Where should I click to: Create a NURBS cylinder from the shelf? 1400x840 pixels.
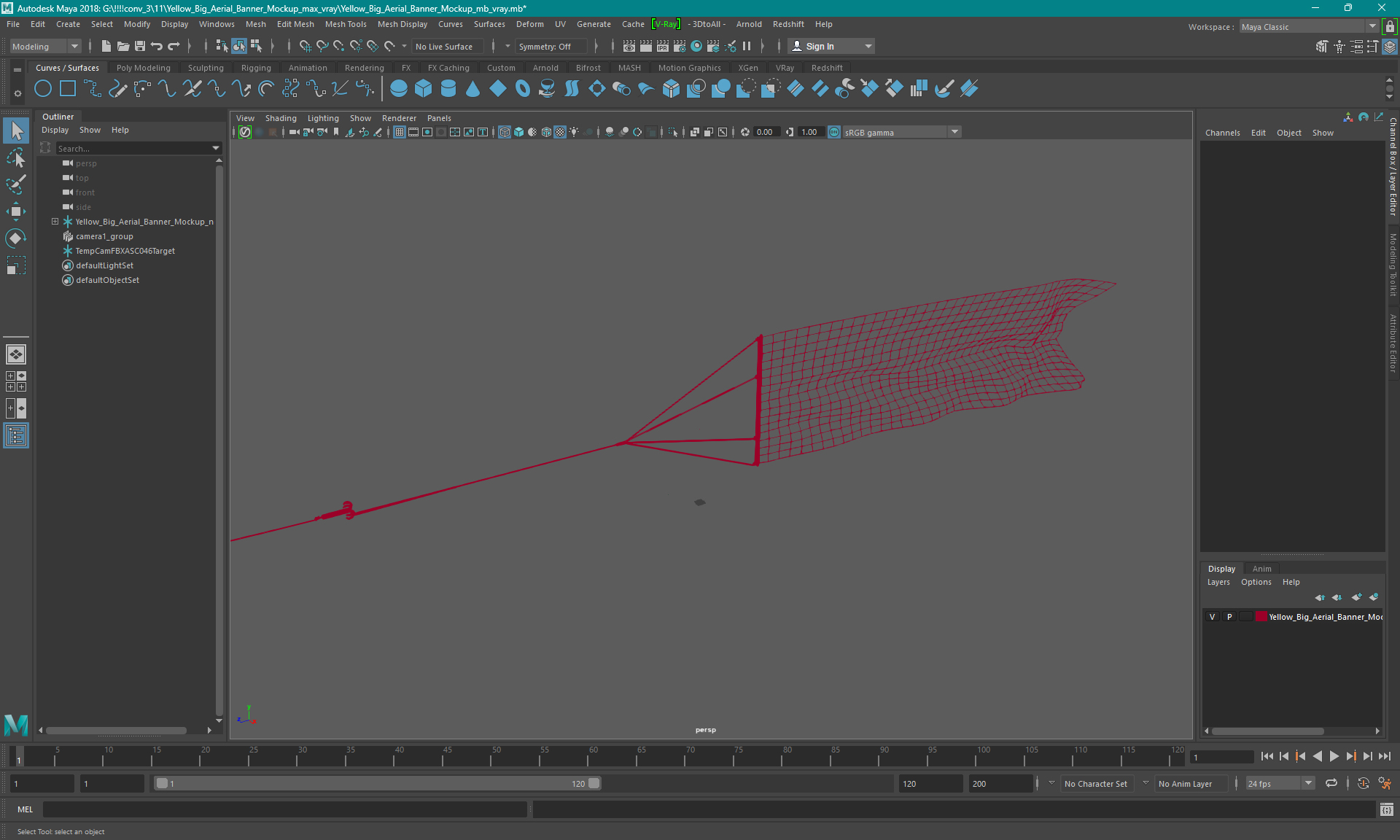(x=448, y=89)
